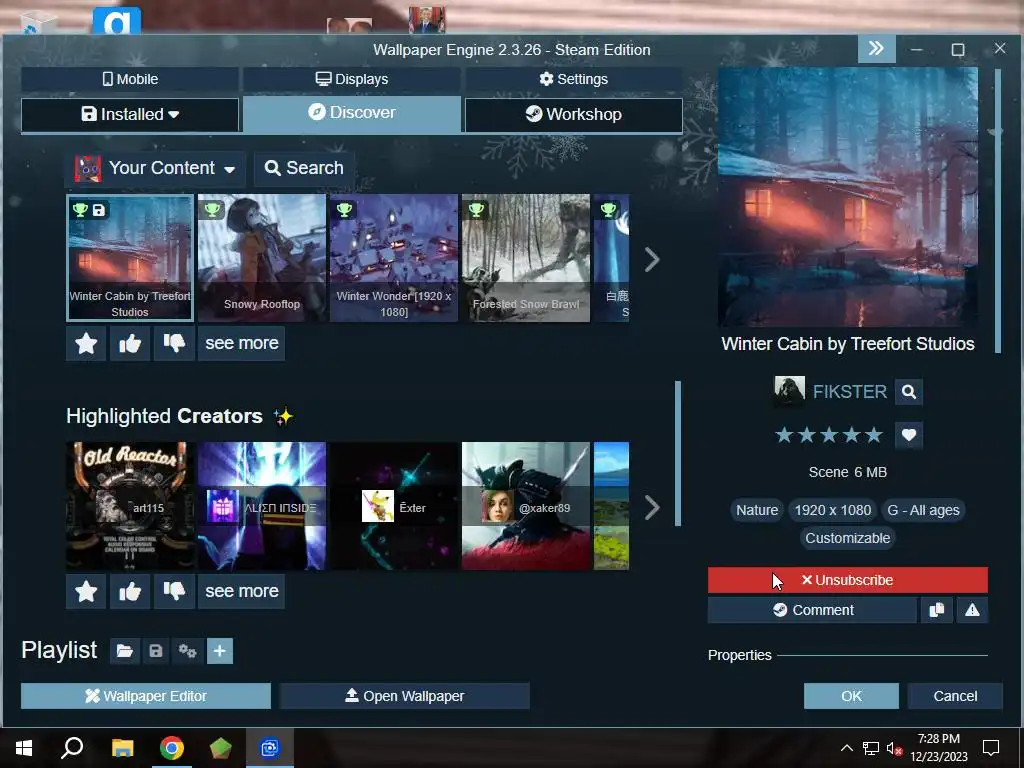Select Wallpaper Engine taskbar icon

(x=270, y=748)
